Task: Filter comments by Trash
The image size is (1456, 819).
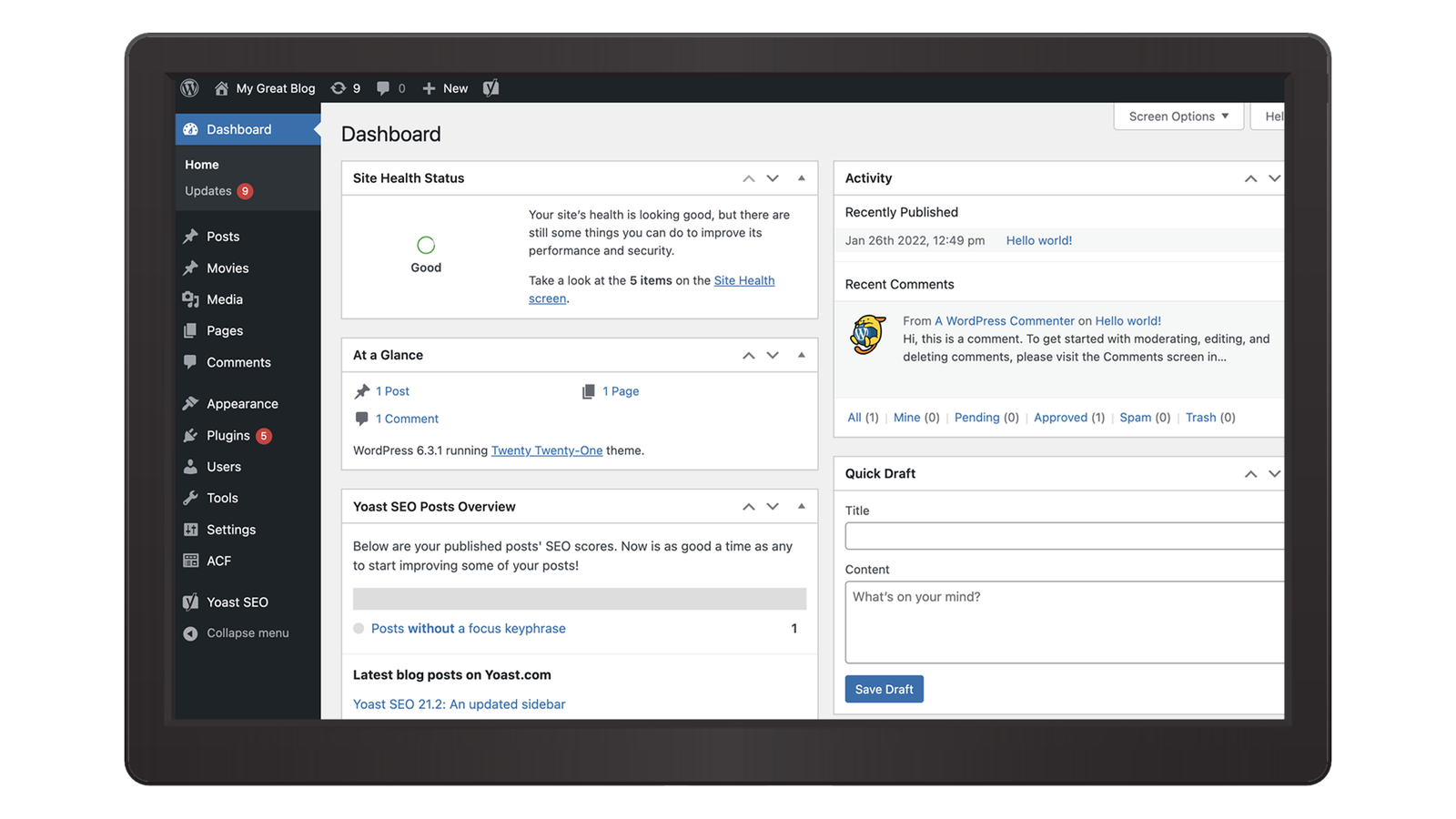Action: pos(1201,418)
